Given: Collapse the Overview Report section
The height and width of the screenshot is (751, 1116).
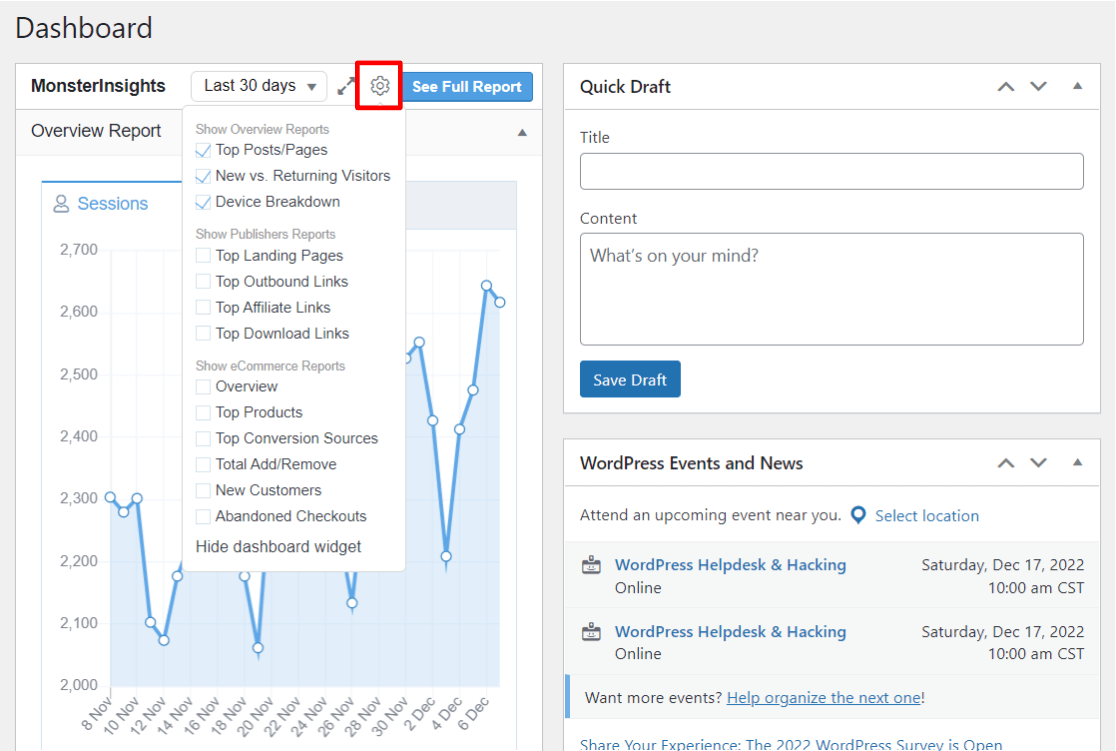Looking at the screenshot, I should [x=521, y=131].
